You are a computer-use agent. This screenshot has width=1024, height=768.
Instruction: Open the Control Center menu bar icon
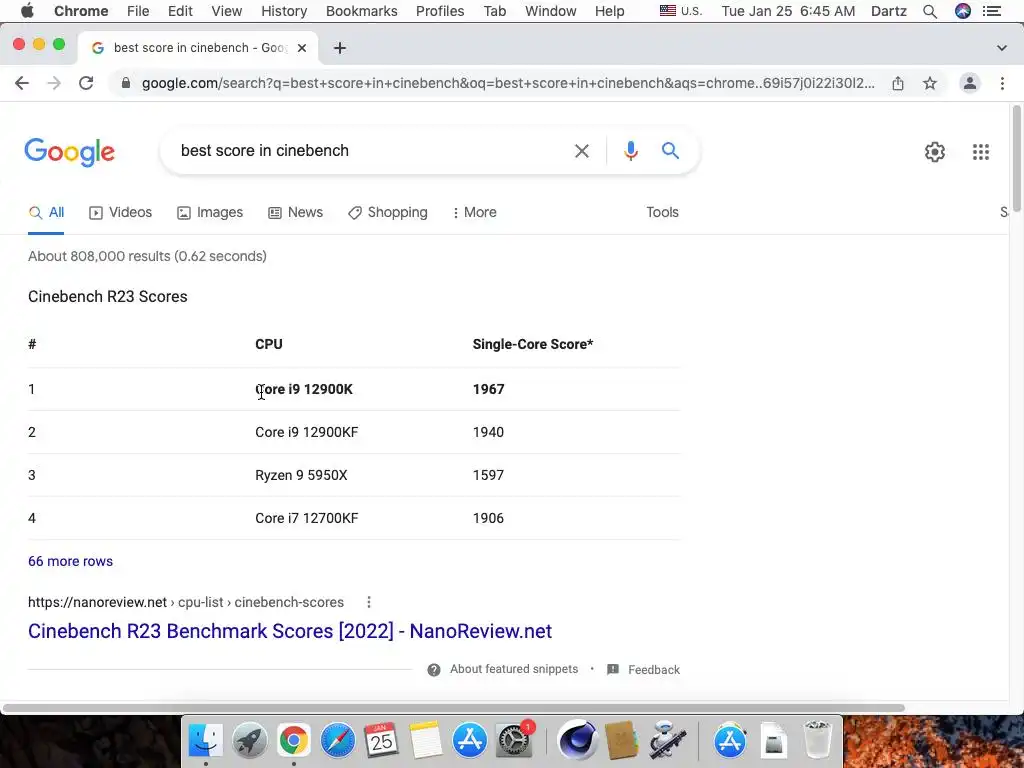991,11
